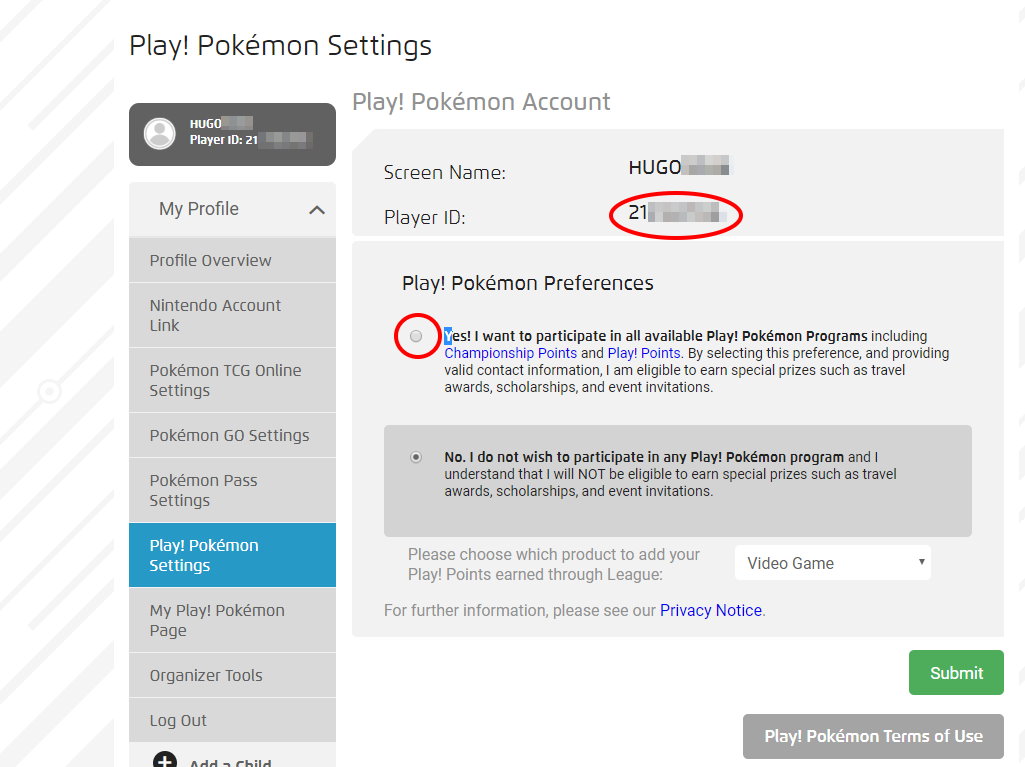This screenshot has height=767, width=1025.
Task: Open My Play! Pokémon Page
Action: [217, 620]
